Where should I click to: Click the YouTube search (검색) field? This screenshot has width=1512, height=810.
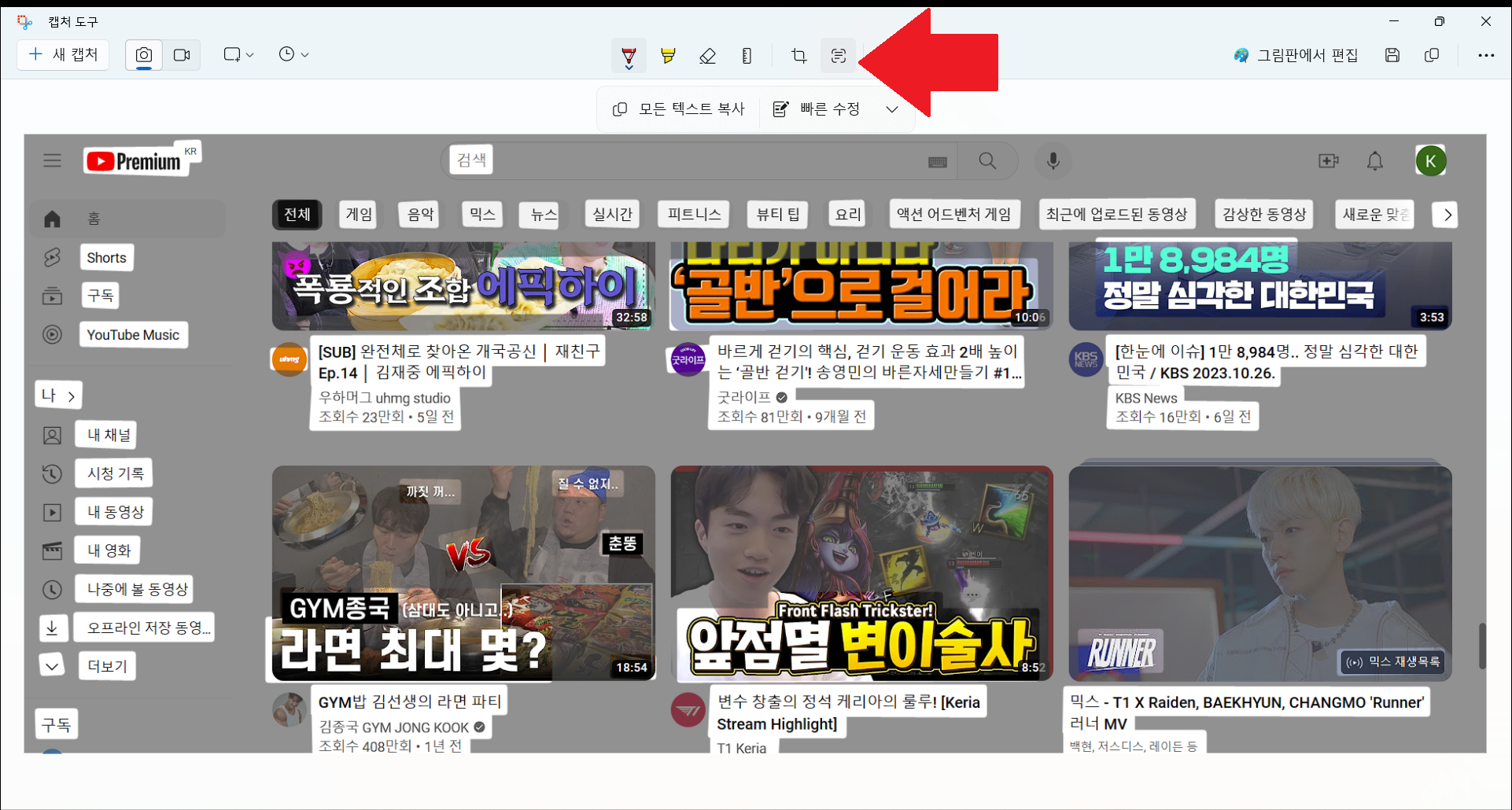click(700, 160)
